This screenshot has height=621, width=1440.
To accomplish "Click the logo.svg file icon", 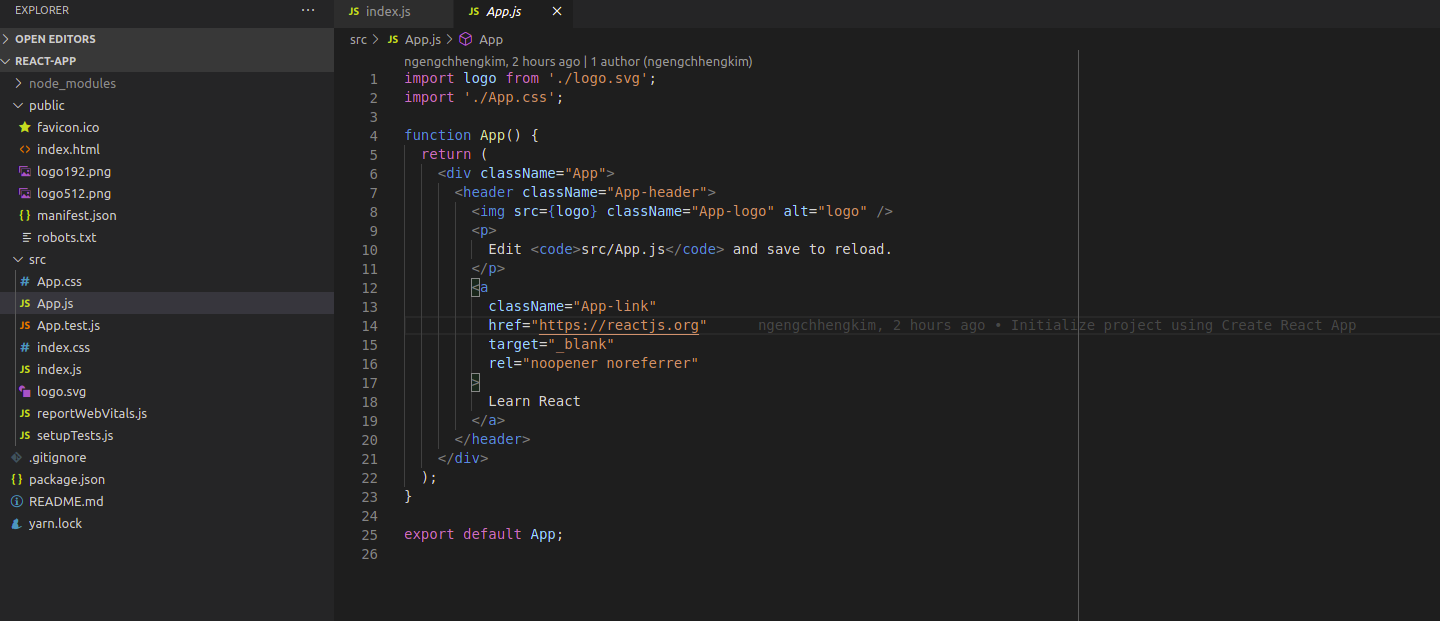I will [x=27, y=391].
